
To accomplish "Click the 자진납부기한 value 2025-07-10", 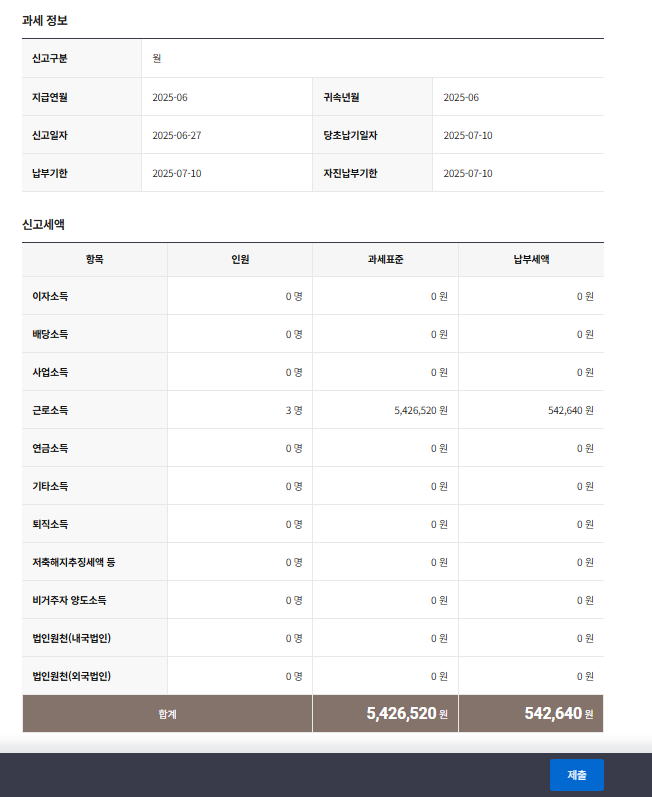I will [x=468, y=173].
